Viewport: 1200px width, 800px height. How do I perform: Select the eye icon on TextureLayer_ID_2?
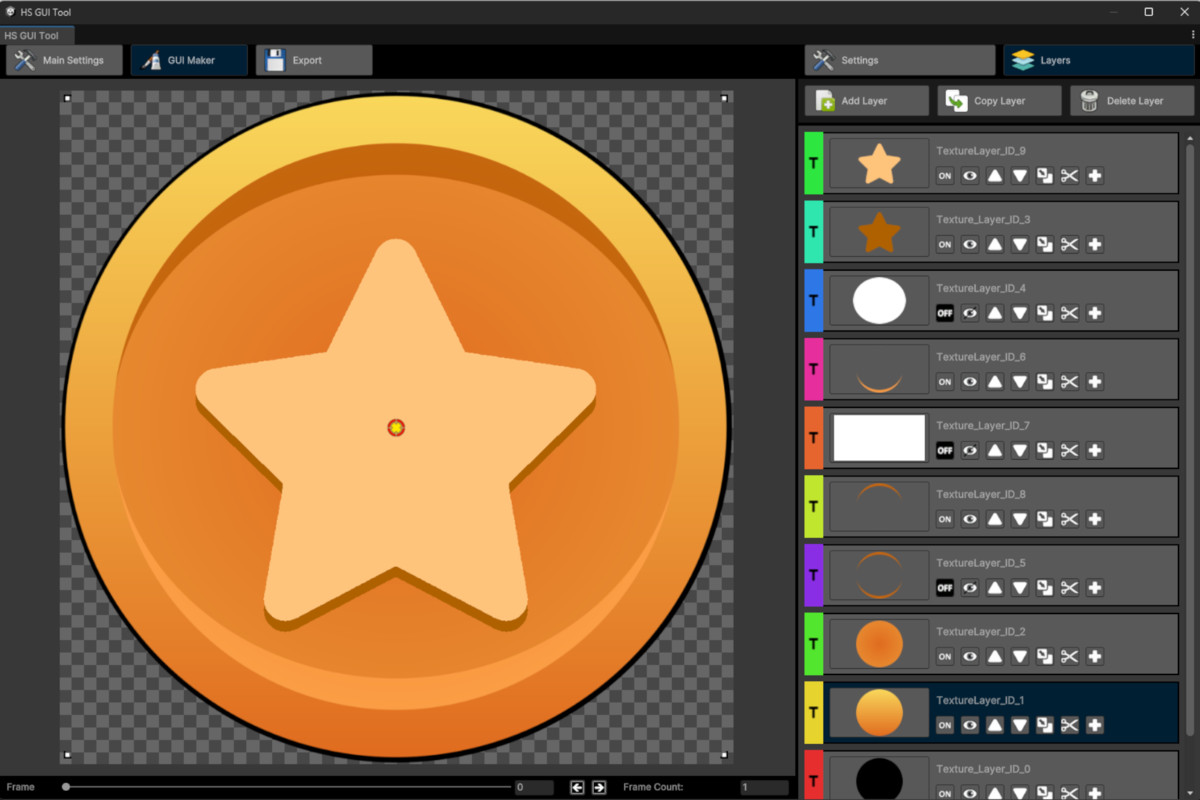pyautogui.click(x=969, y=656)
